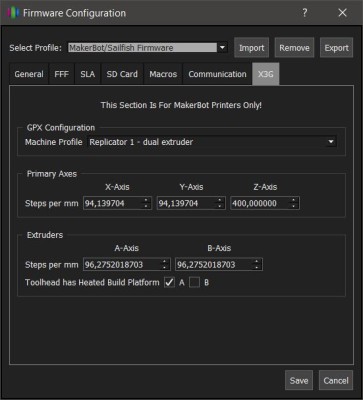The image size is (363, 400).
Task: Click the help question mark button
Action: 304,13
